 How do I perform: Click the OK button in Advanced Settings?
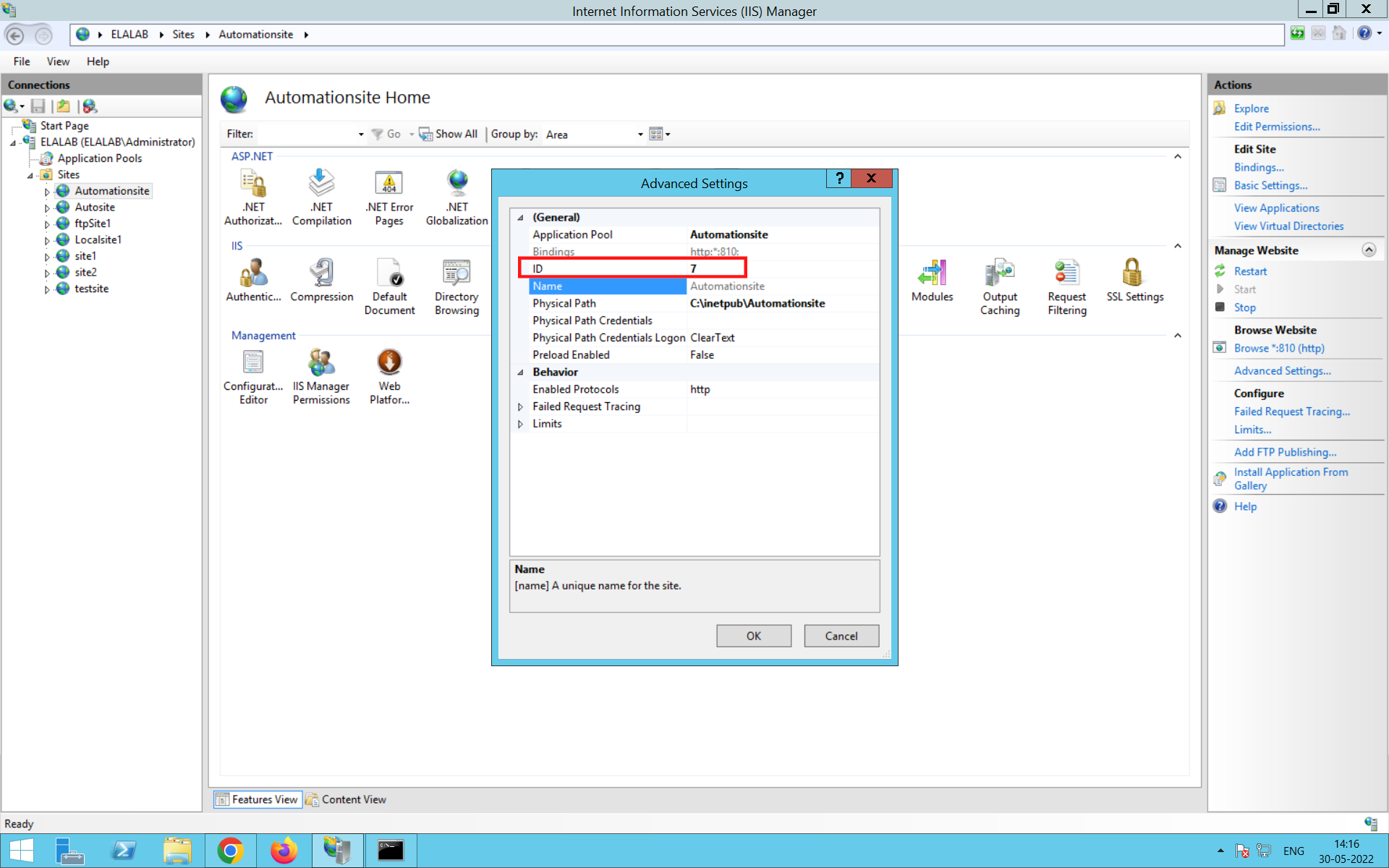[x=753, y=636]
